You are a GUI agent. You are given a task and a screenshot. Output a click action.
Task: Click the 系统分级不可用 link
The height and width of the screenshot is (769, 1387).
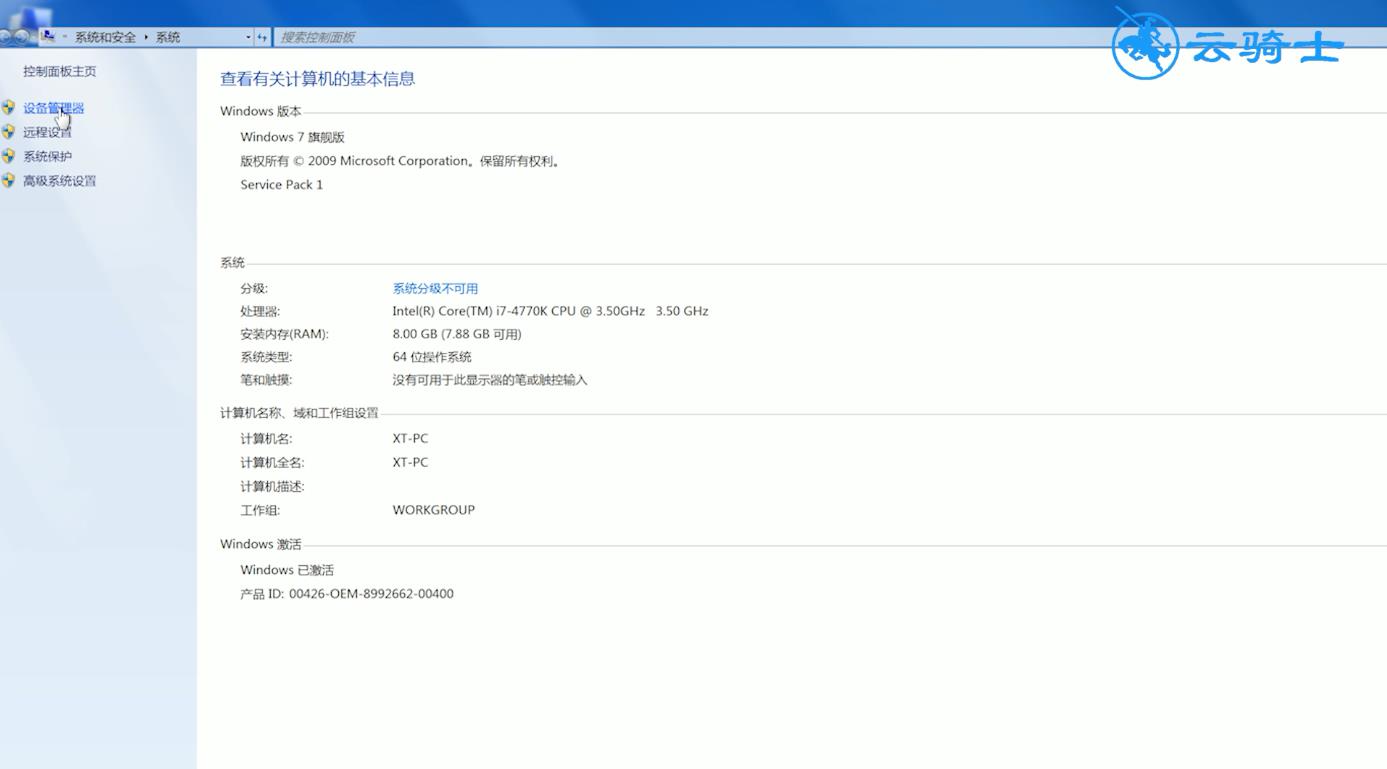click(435, 288)
